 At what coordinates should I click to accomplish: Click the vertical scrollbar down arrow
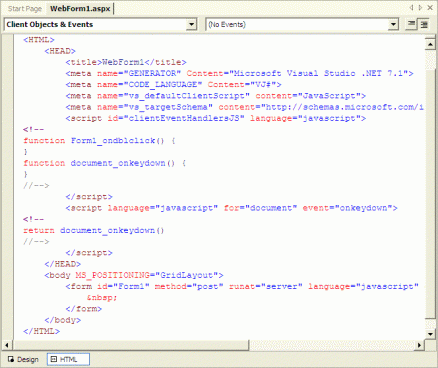point(430,334)
